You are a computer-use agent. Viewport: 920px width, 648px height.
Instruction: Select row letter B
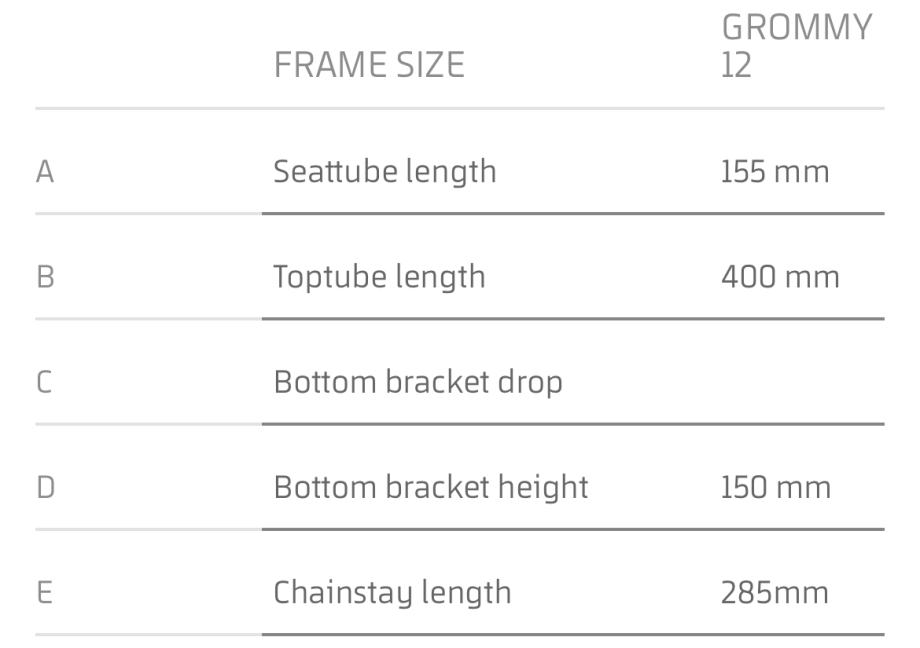click(45, 277)
